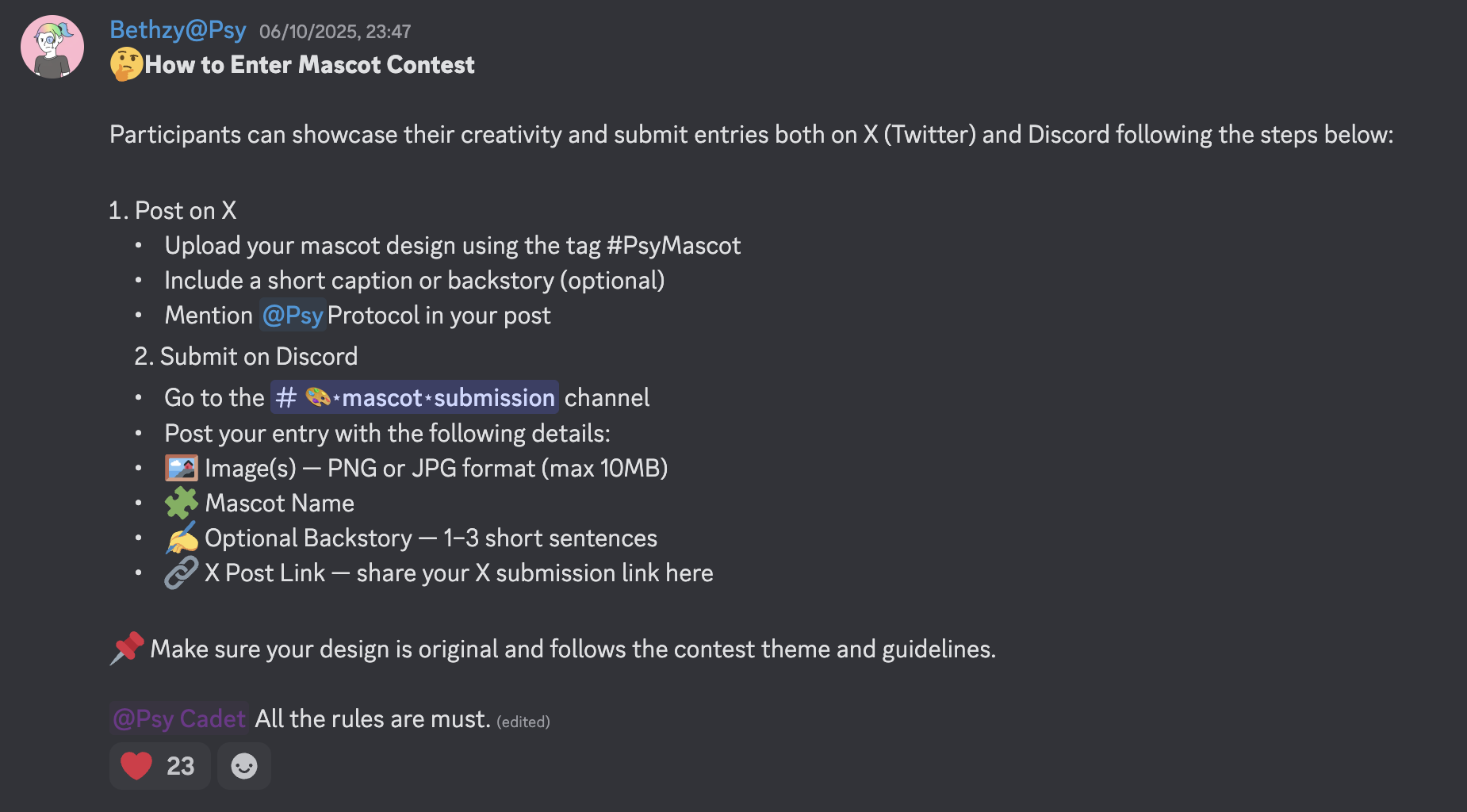This screenshot has height=812, width=1467.
Task: Click the pushpin emoji before Make sure
Action: point(127,649)
